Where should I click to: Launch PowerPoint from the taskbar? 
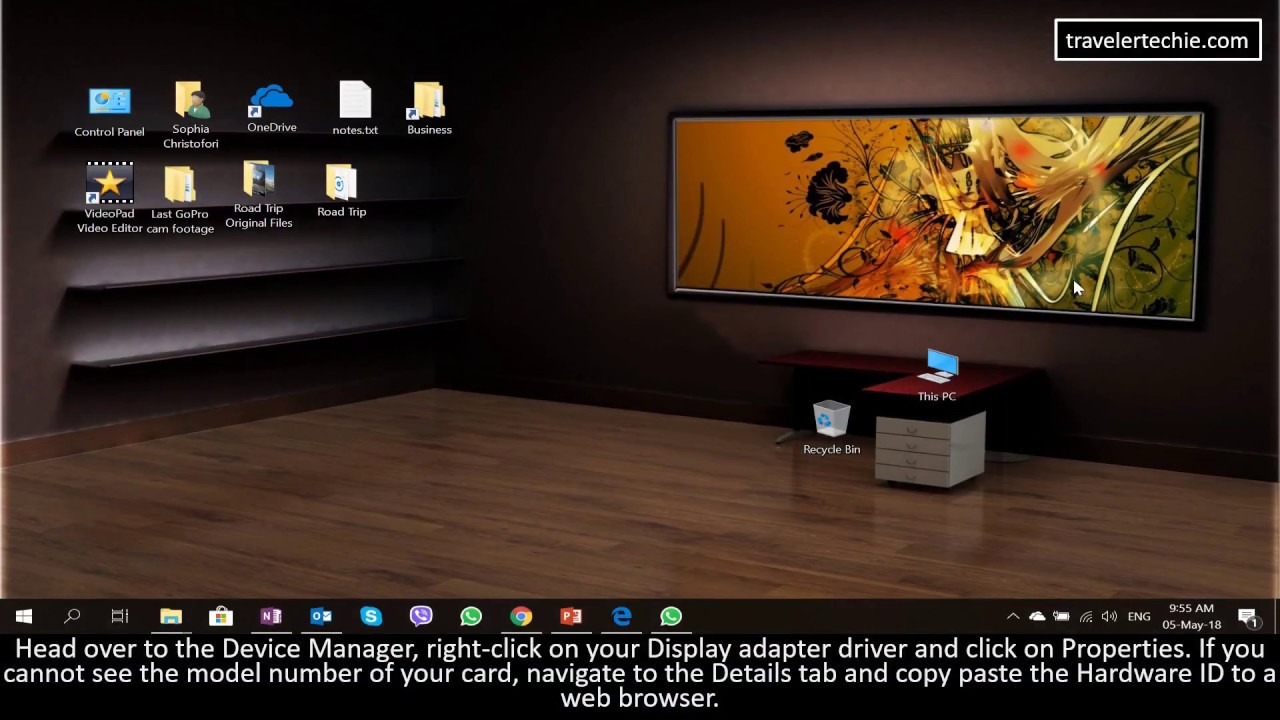[x=571, y=616]
